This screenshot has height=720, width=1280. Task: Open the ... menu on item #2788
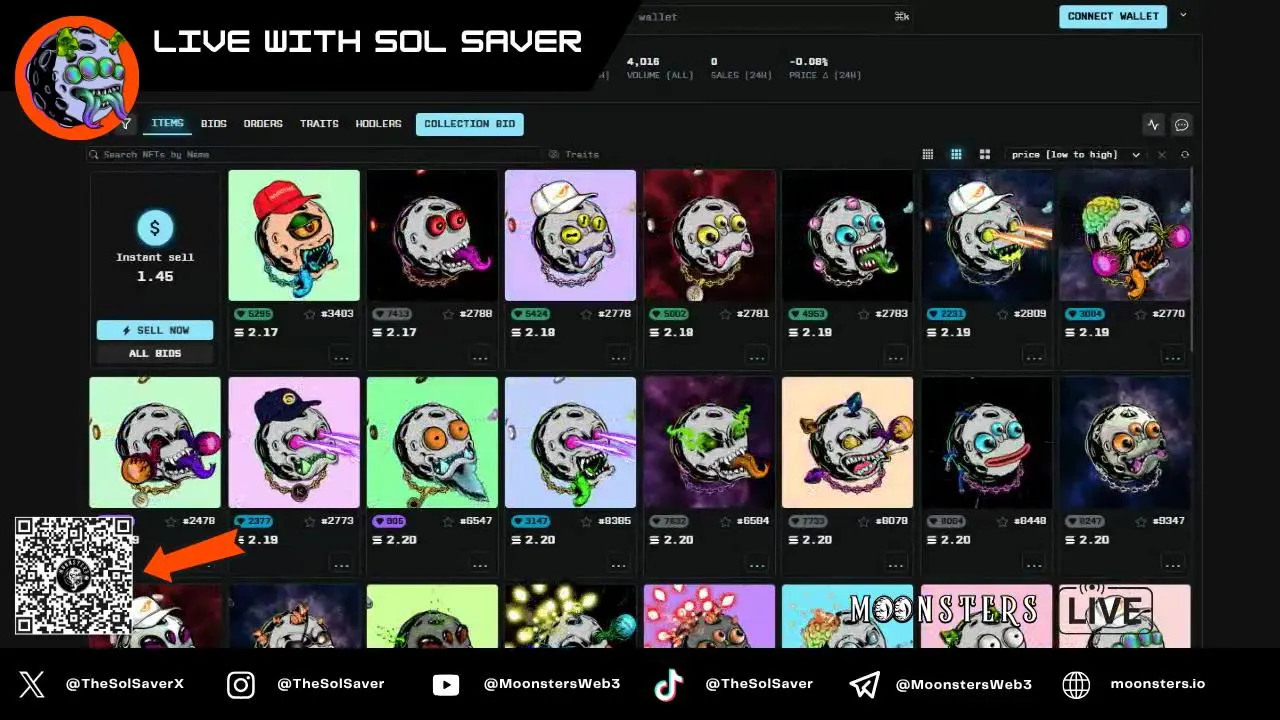[x=480, y=356]
